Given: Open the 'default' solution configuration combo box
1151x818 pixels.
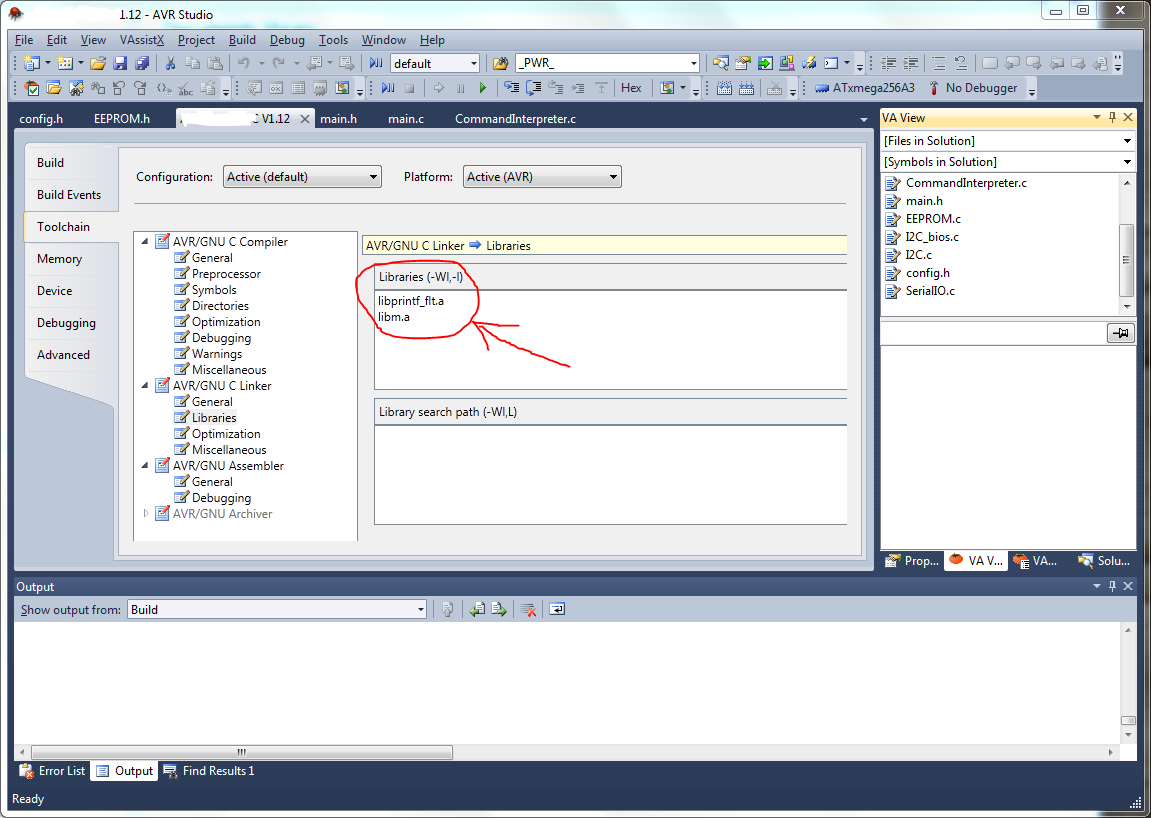Looking at the screenshot, I should coord(435,63).
